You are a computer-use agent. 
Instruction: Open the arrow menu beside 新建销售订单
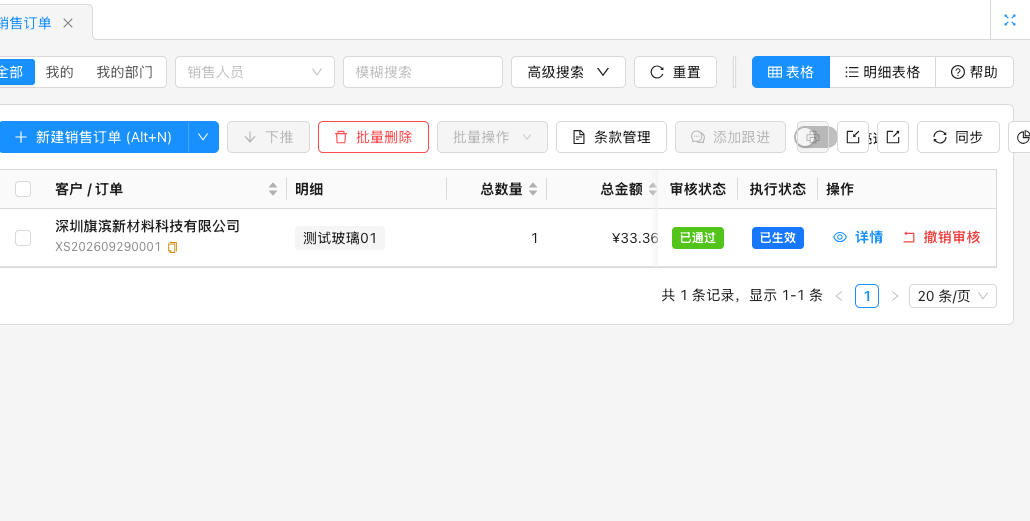[204, 137]
